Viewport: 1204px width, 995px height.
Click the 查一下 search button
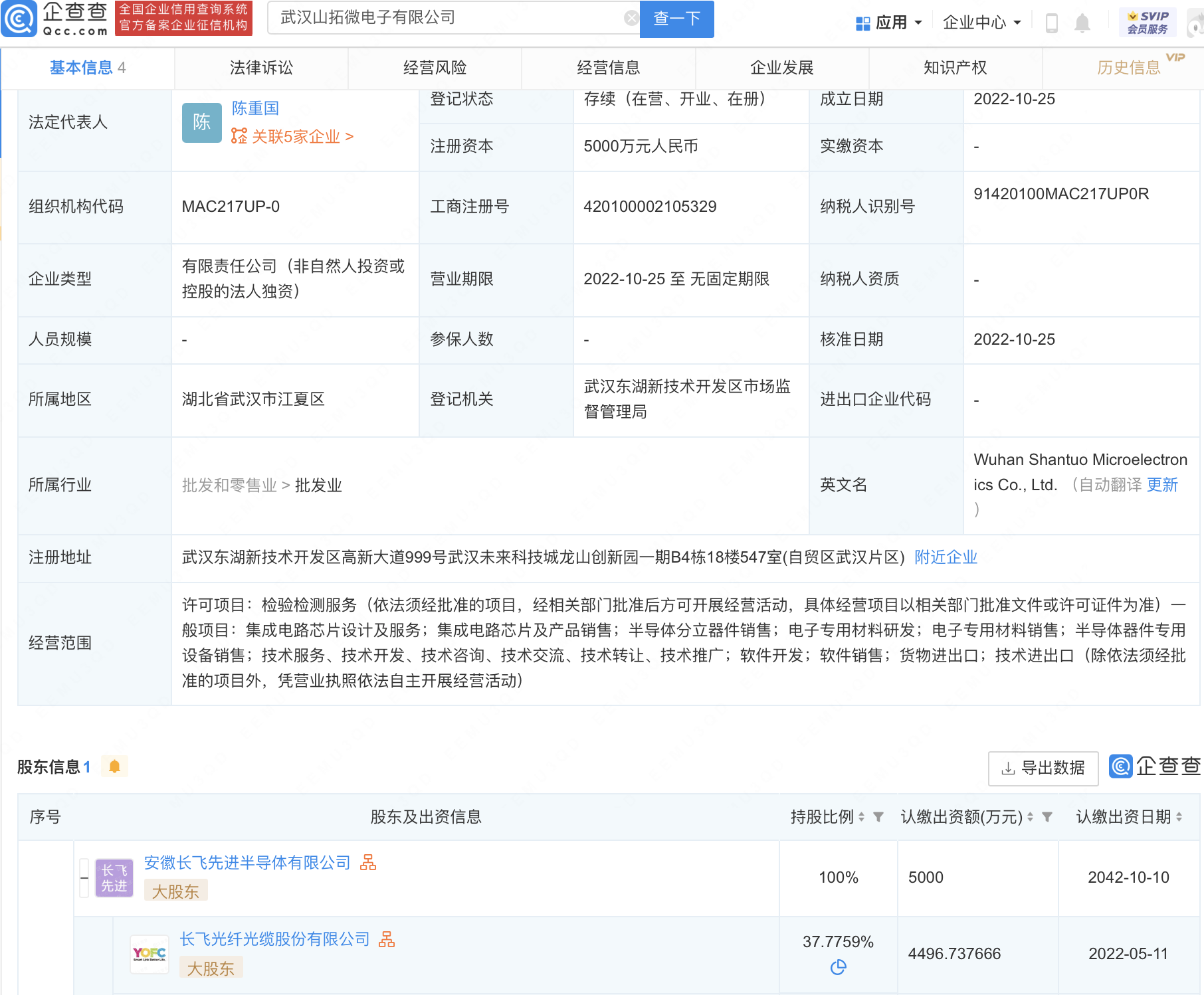[x=676, y=19]
